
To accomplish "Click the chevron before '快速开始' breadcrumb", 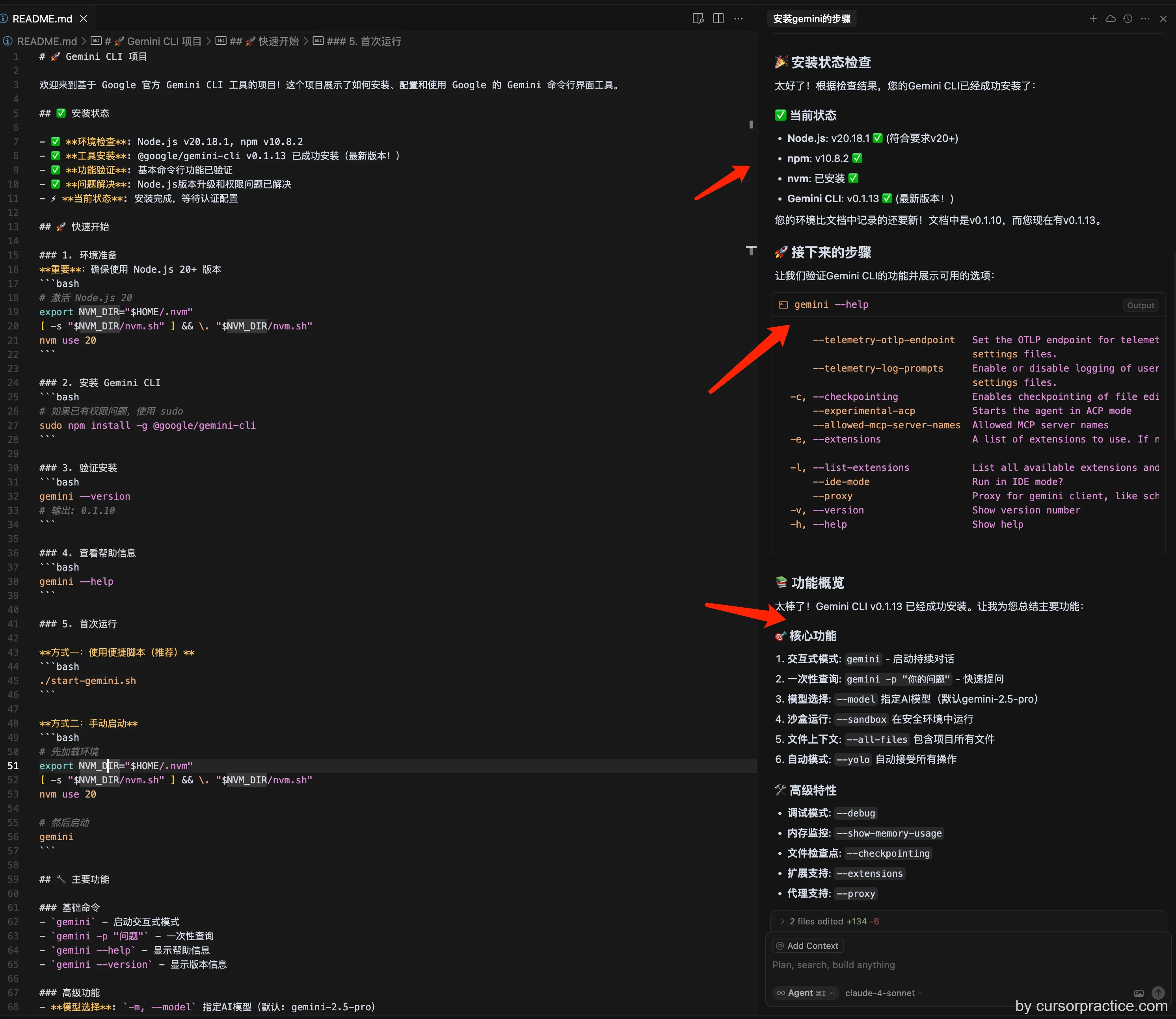I will [x=209, y=41].
